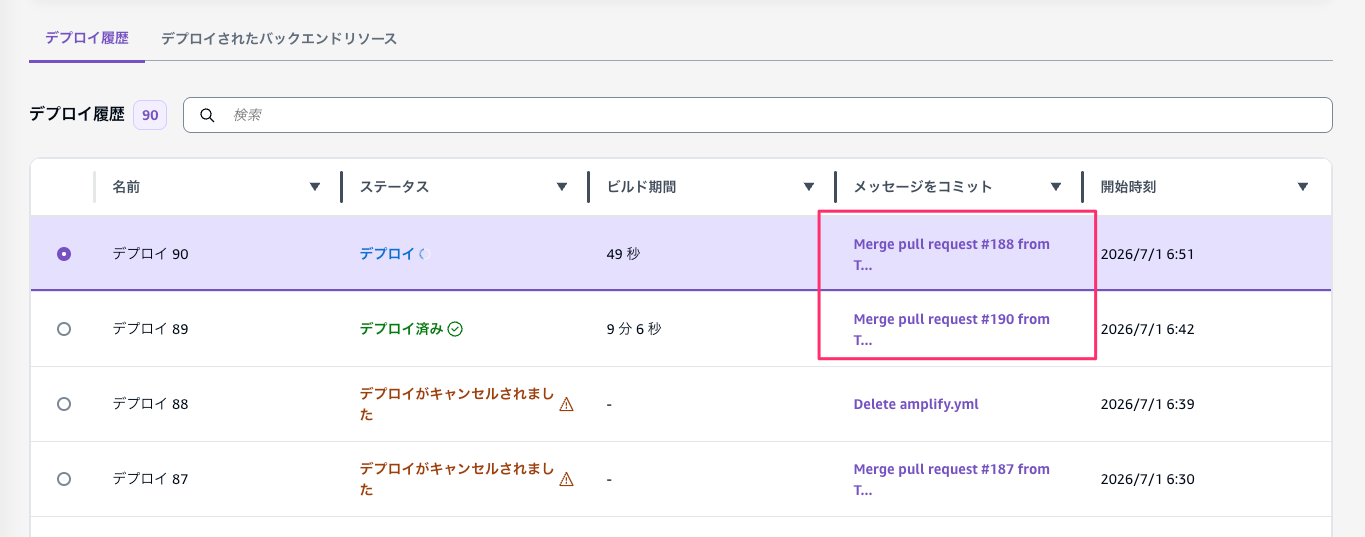
Task: Select the デプロイ 87 radio button
Action: coord(64,479)
